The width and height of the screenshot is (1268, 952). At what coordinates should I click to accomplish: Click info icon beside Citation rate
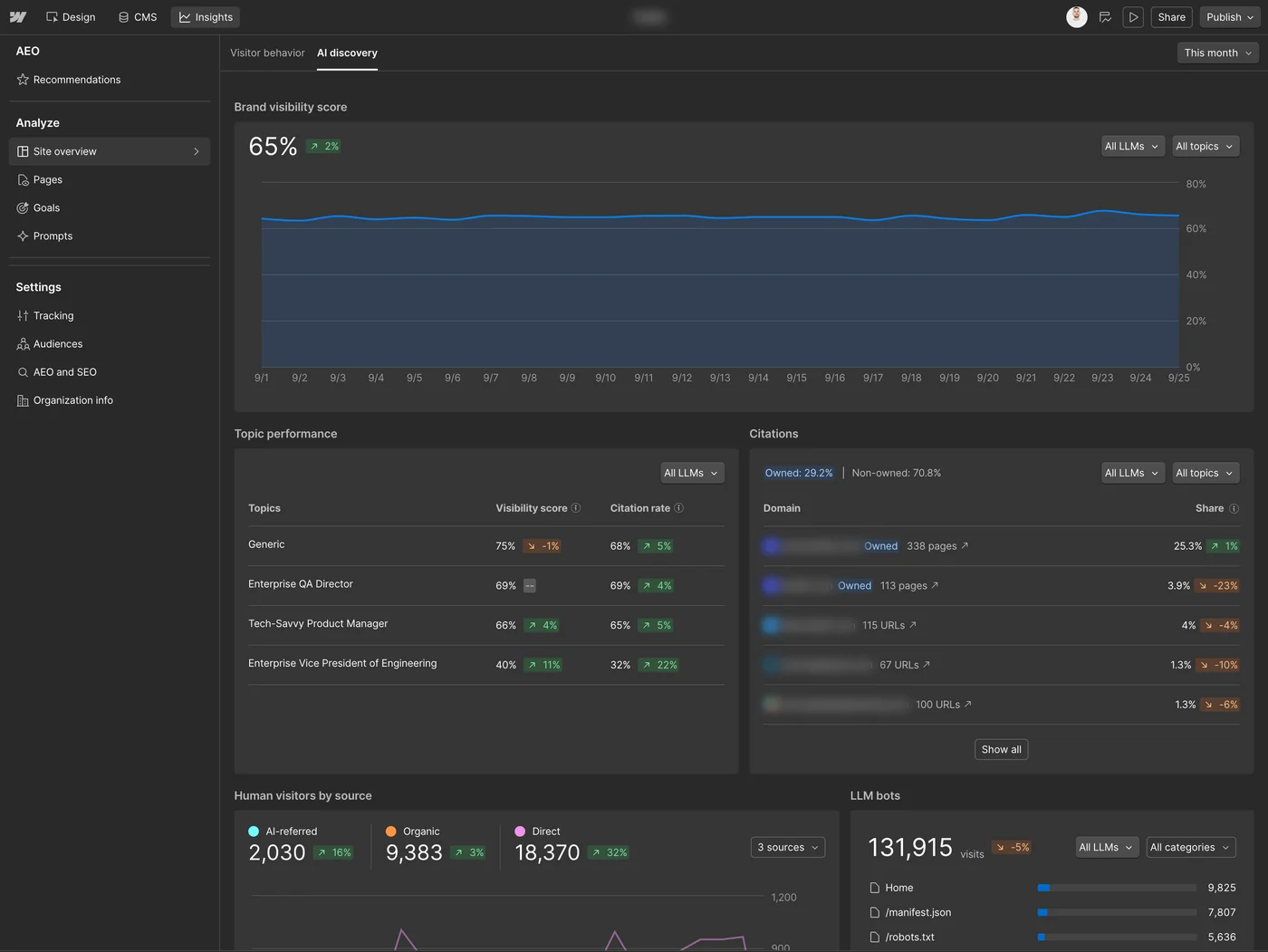[679, 508]
